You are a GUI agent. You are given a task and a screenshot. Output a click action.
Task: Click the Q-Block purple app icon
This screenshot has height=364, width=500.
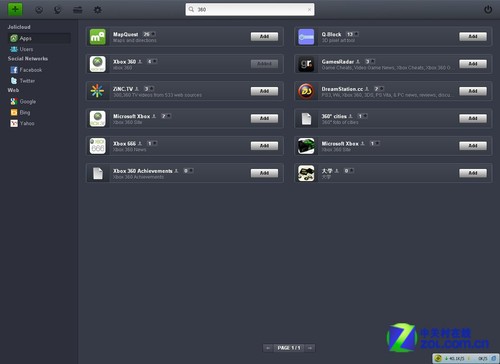pyautogui.click(x=306, y=37)
